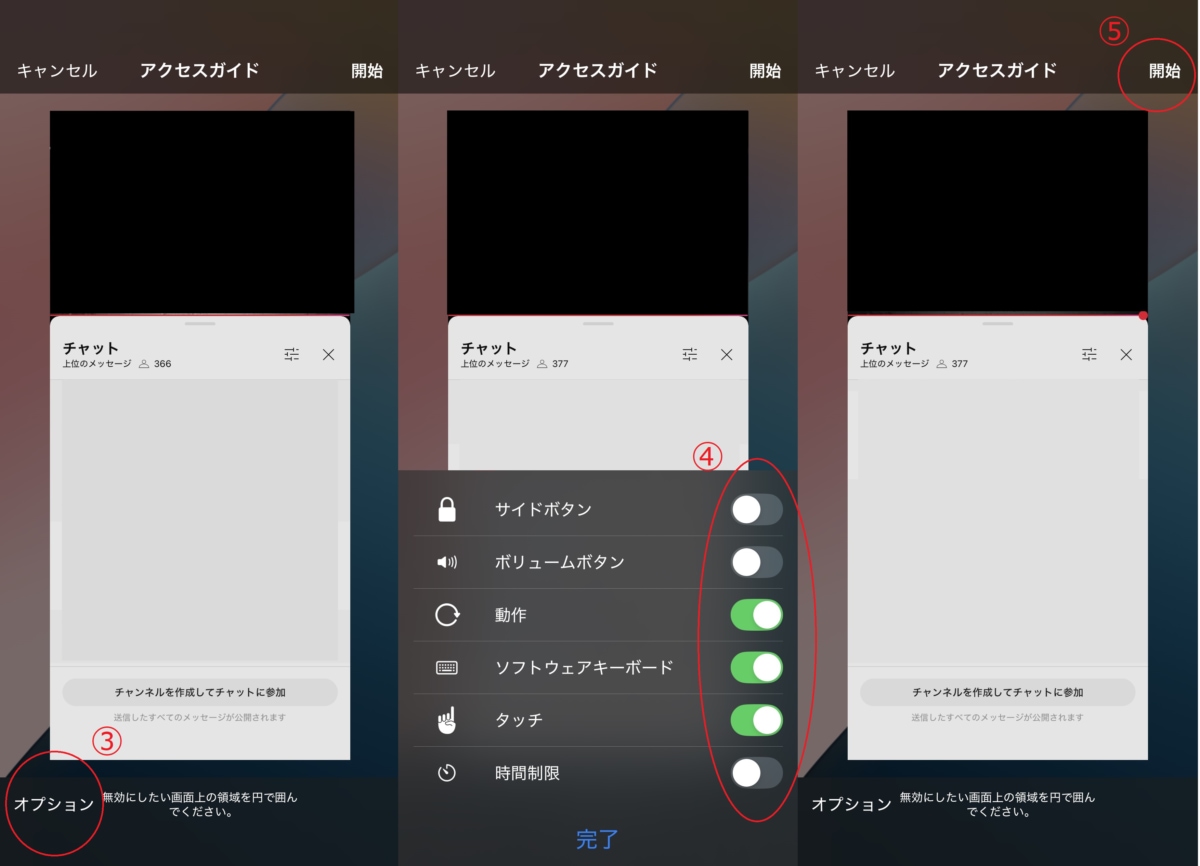
Task: Tap the hand icon next to タッチ
Action: (446, 720)
